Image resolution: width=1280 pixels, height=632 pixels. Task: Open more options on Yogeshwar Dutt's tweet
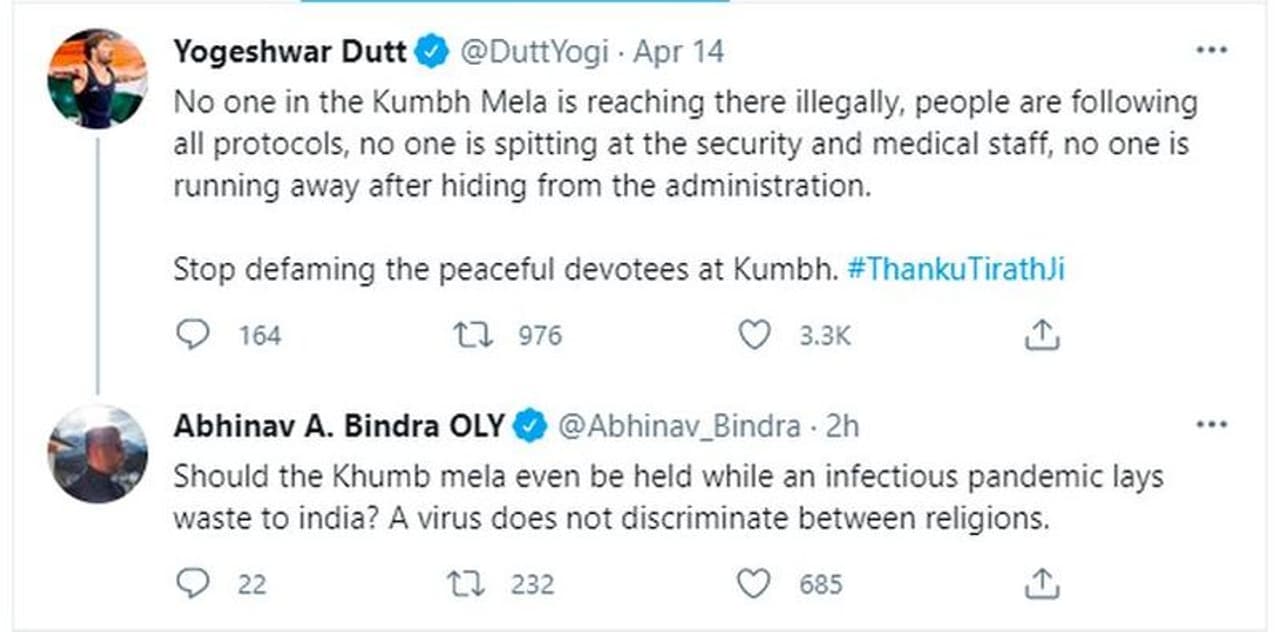[x=1211, y=51]
